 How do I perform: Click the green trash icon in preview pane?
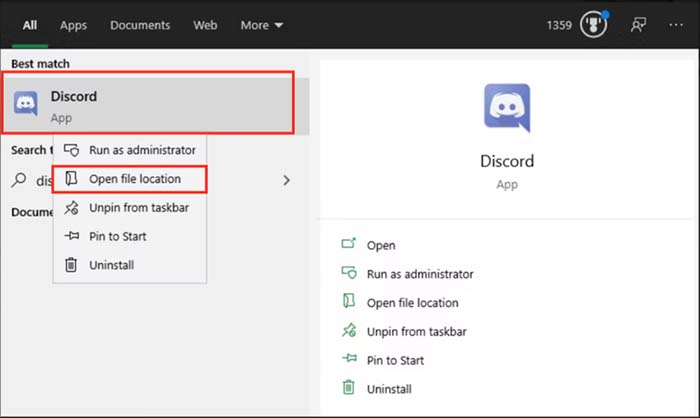[349, 387]
